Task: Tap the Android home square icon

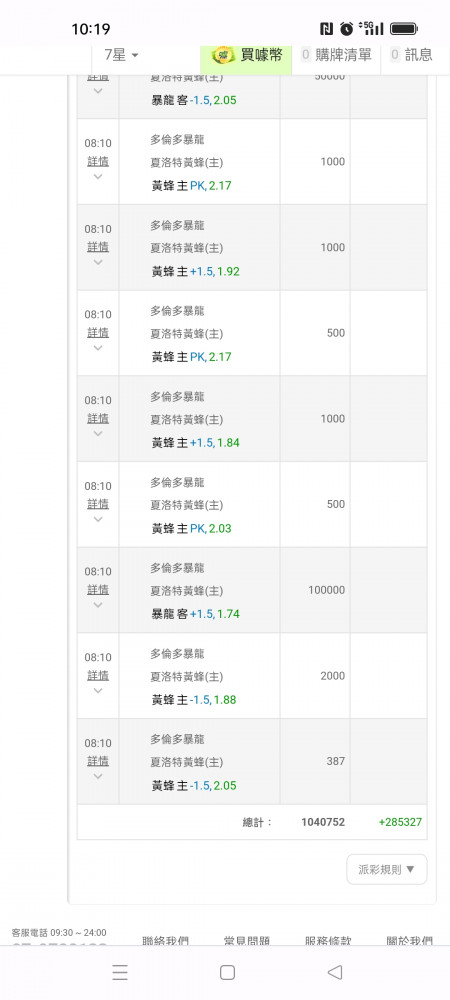Action: tap(228, 972)
